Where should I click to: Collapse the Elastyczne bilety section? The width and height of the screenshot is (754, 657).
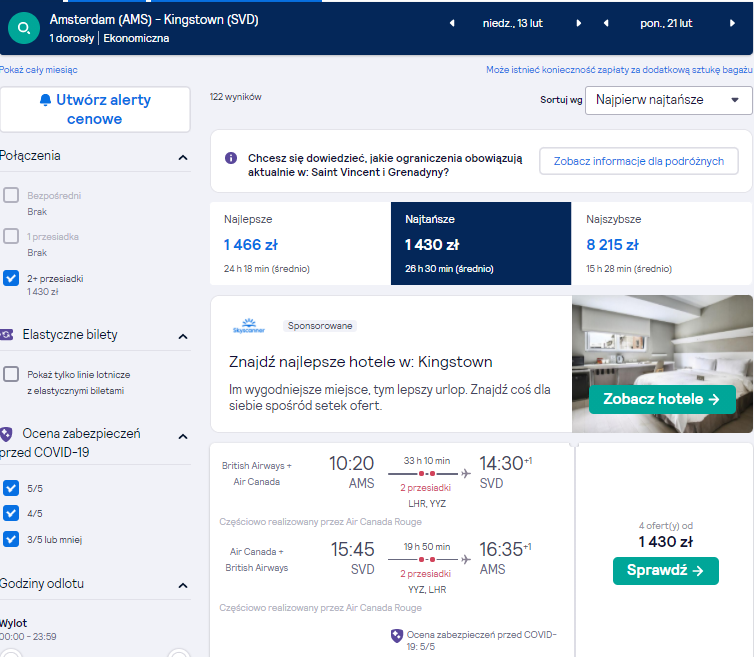click(x=183, y=336)
